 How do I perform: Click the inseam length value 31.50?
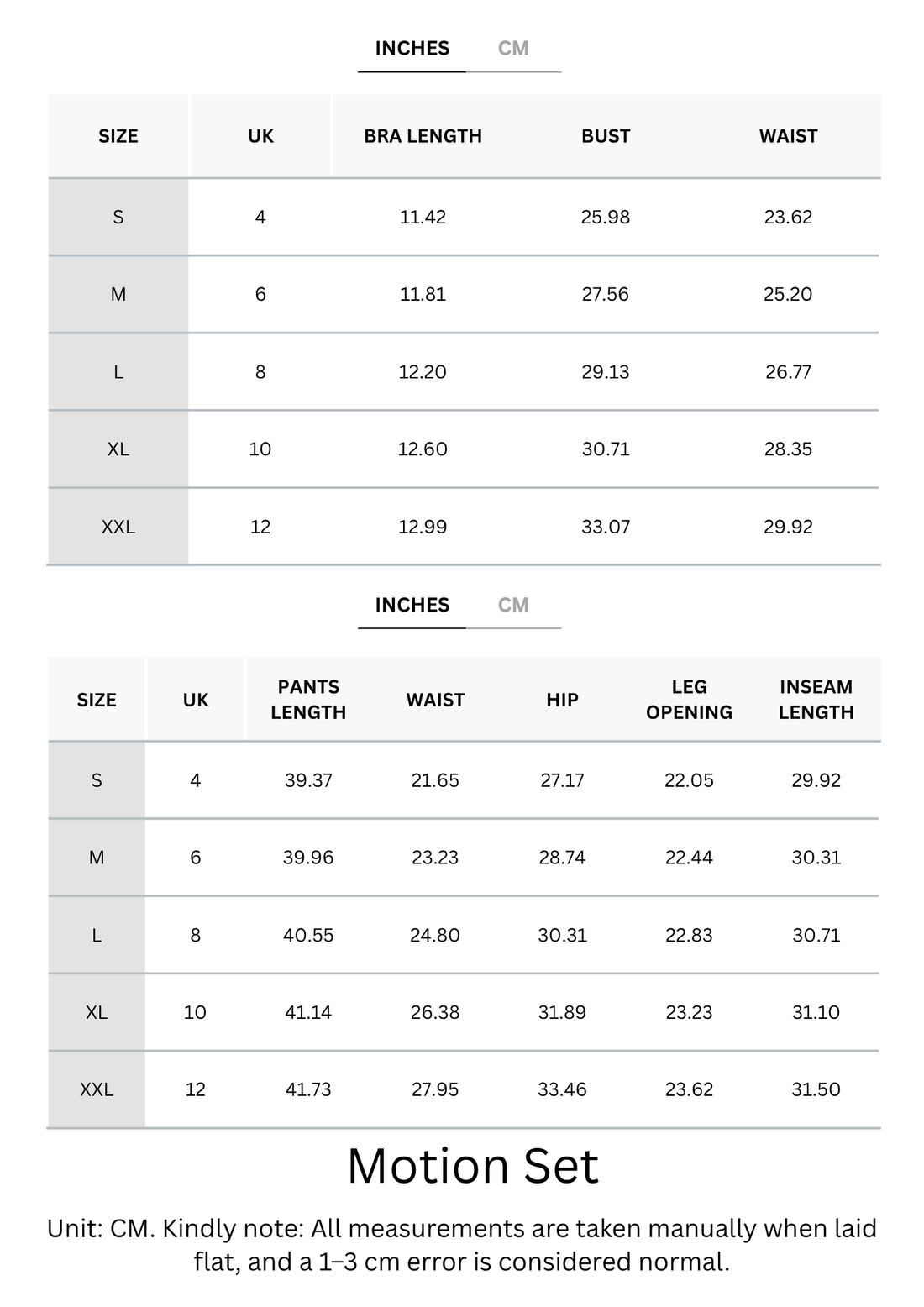[816, 1089]
